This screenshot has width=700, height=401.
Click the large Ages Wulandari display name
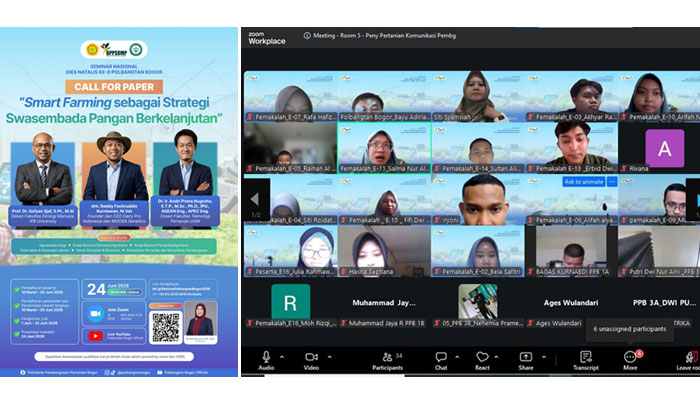pyautogui.click(x=571, y=303)
